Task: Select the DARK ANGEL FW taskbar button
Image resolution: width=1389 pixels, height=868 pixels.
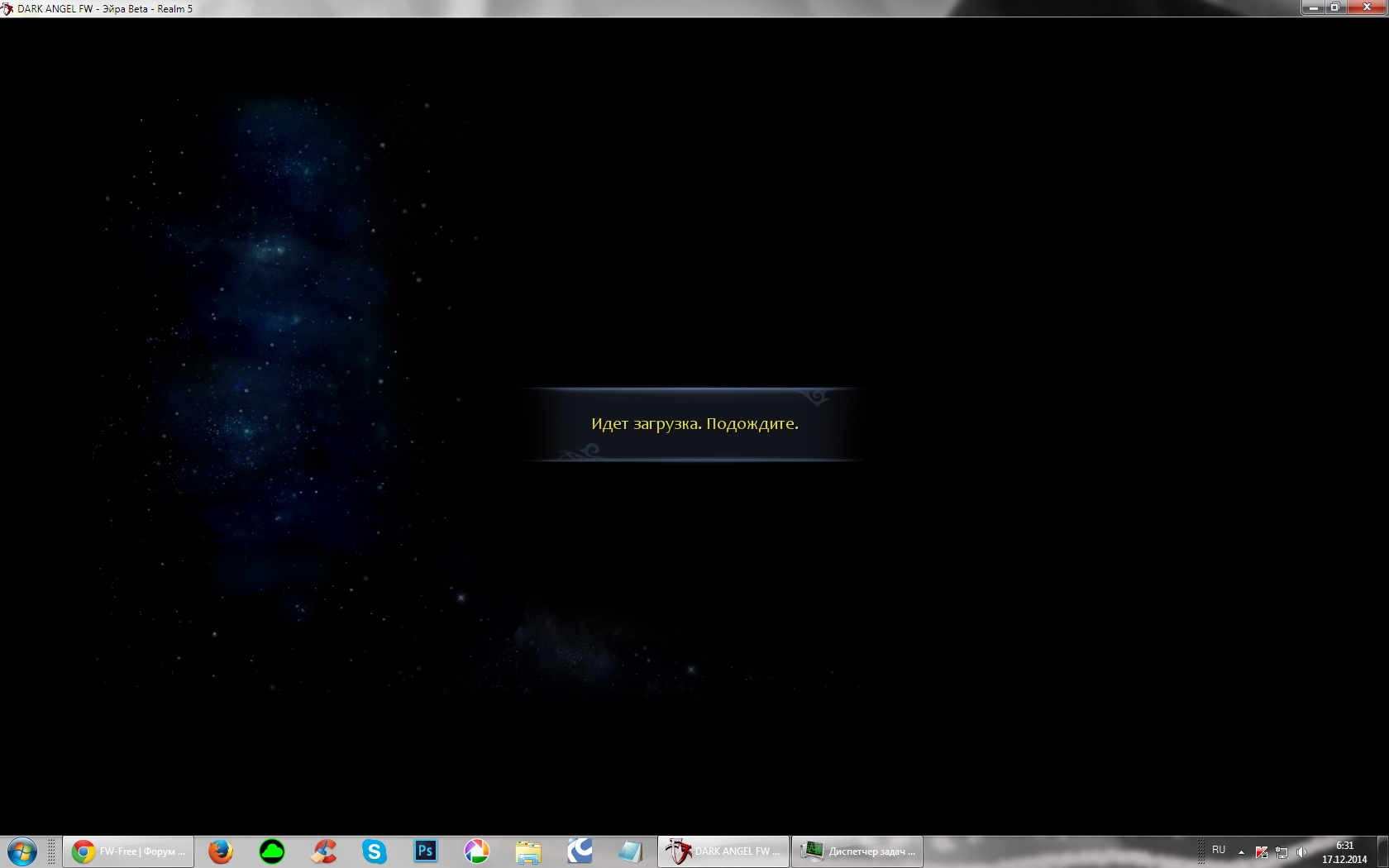Action: [x=723, y=851]
